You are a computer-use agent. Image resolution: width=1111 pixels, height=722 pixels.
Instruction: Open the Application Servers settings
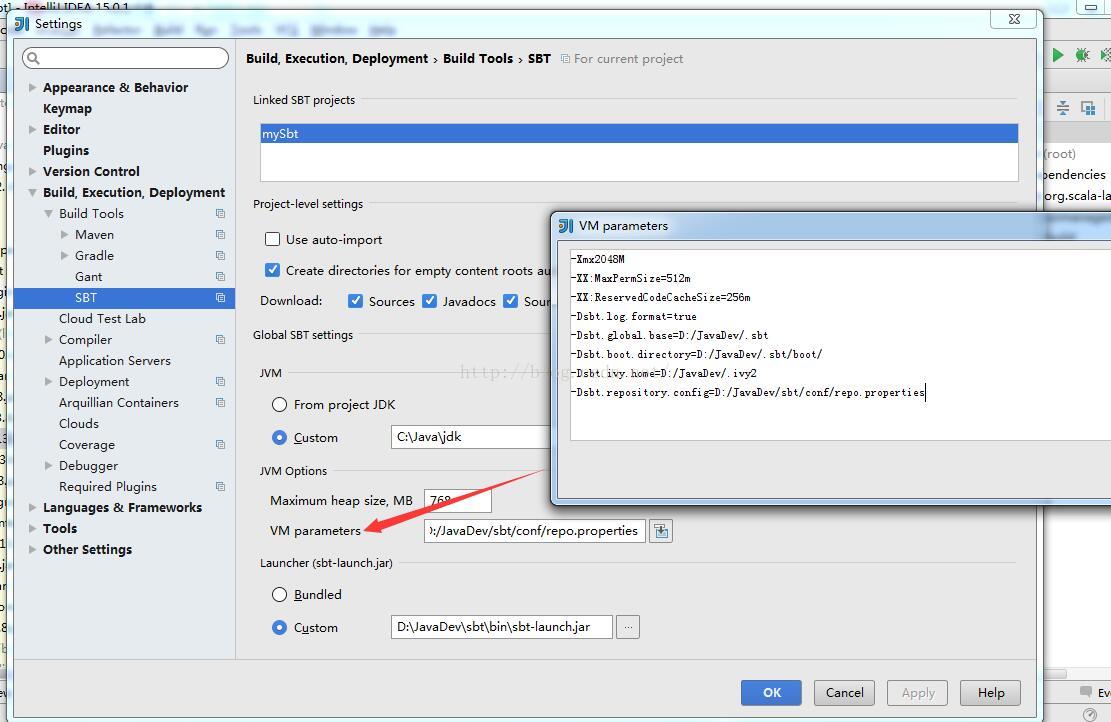115,361
